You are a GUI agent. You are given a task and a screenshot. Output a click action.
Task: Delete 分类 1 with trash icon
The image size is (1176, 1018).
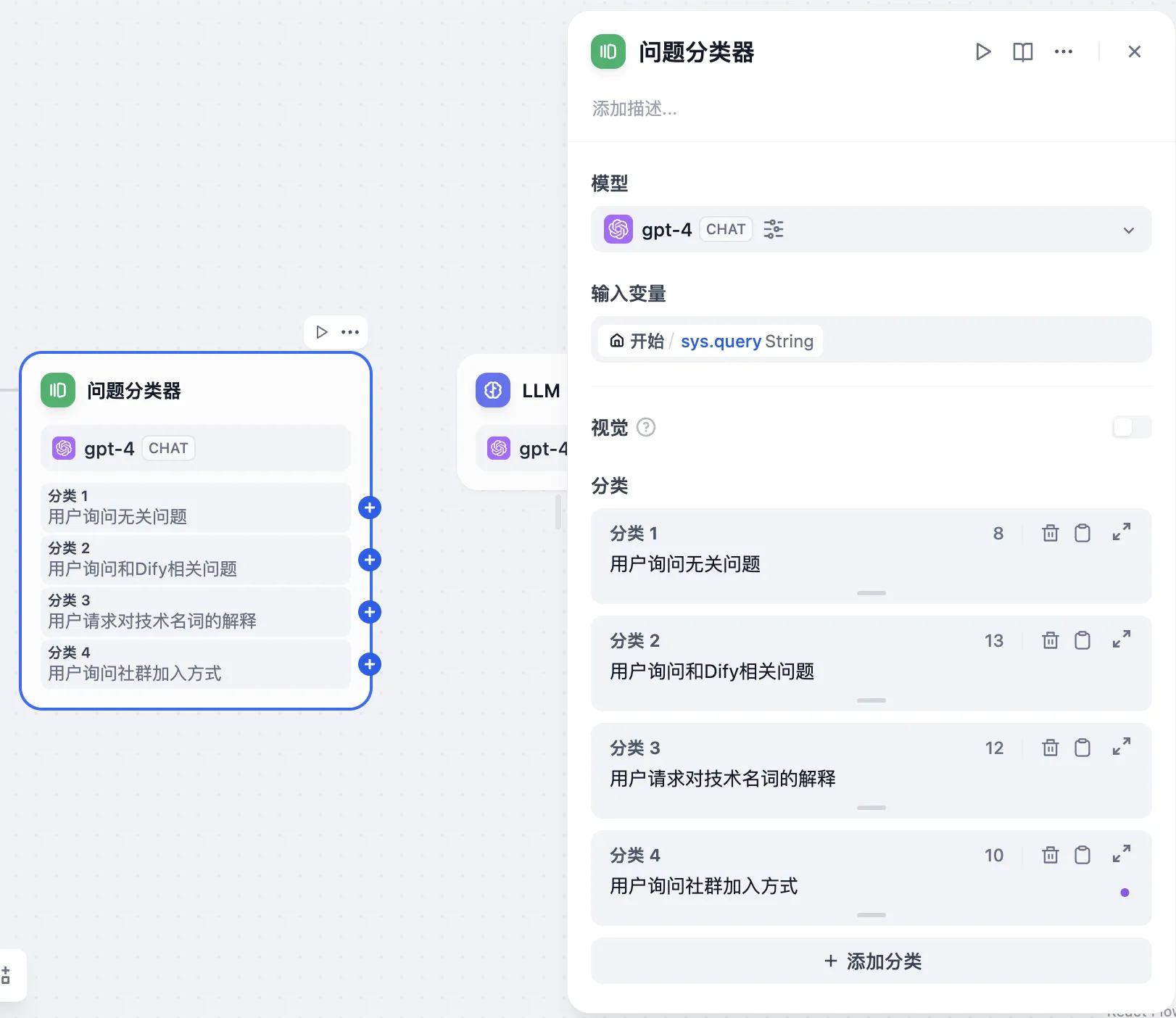click(1050, 533)
